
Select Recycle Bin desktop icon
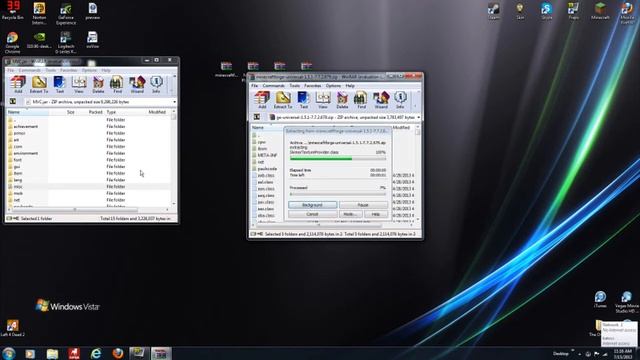[x=13, y=10]
